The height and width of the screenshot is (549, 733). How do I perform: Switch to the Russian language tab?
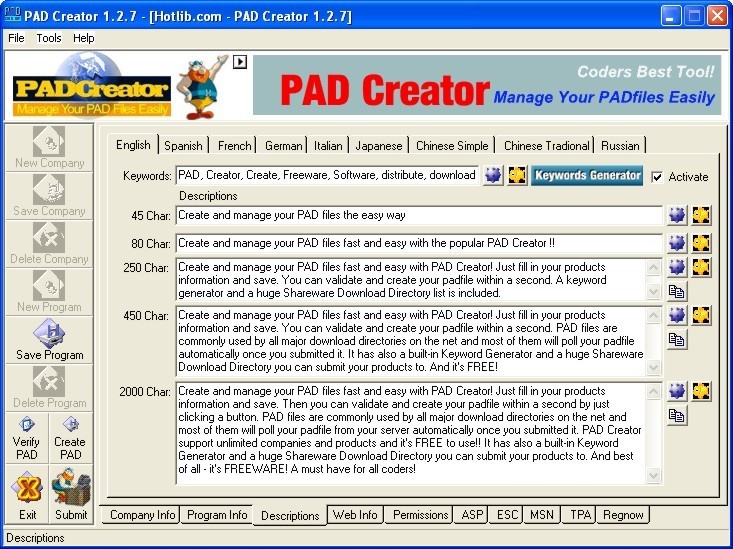pyautogui.click(x=620, y=146)
